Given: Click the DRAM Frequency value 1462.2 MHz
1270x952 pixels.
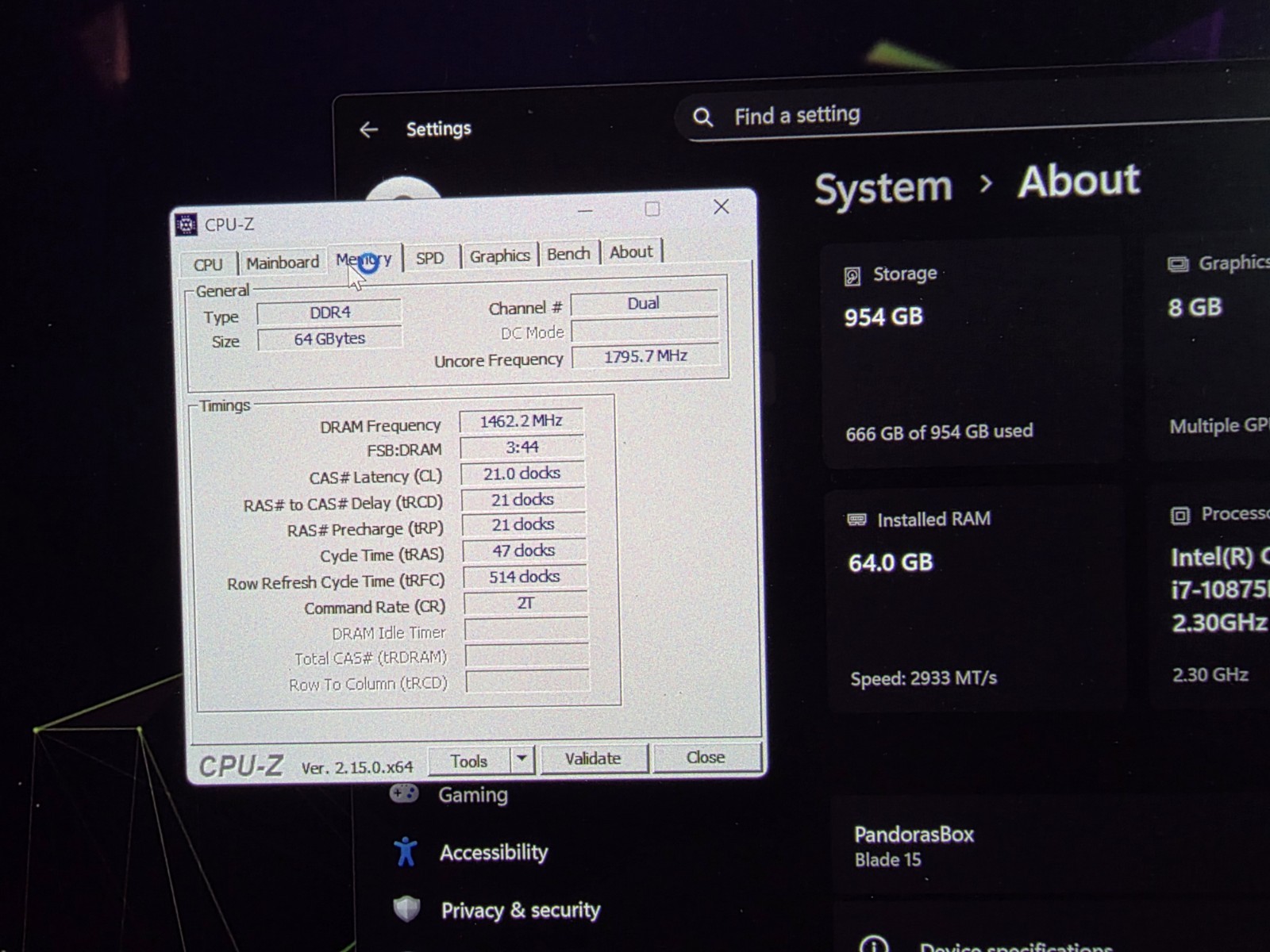Looking at the screenshot, I should (x=521, y=421).
